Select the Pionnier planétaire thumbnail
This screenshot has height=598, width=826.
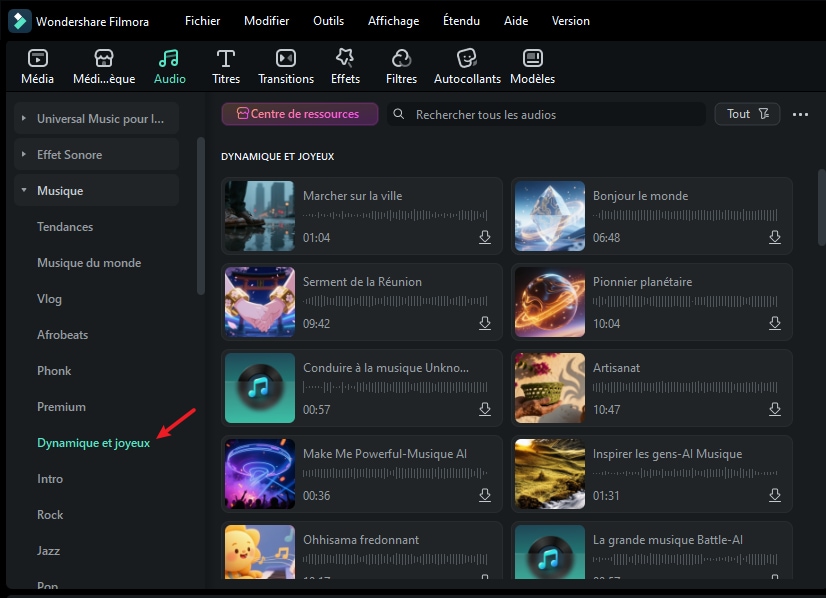tap(549, 302)
